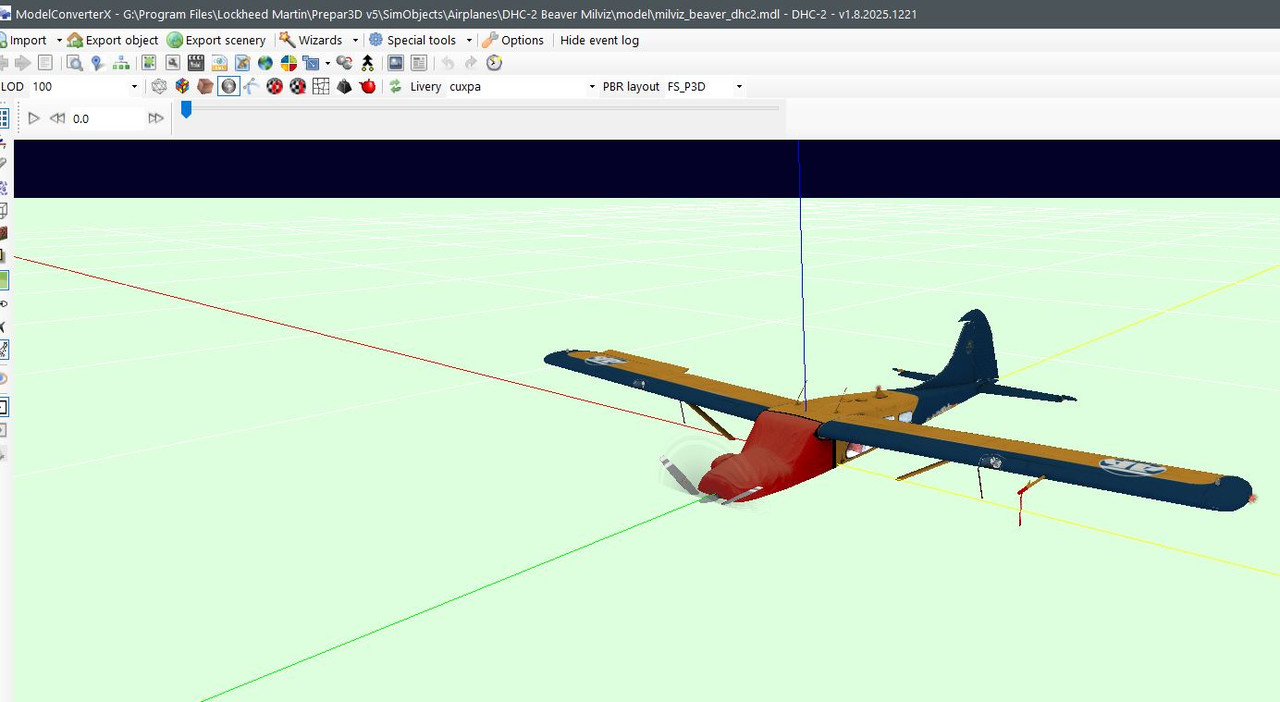Click the four-color circle icon

click(x=289, y=63)
